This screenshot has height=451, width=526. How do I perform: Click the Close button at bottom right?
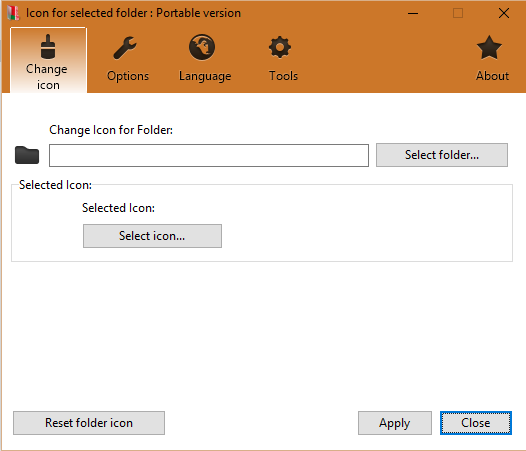click(476, 423)
